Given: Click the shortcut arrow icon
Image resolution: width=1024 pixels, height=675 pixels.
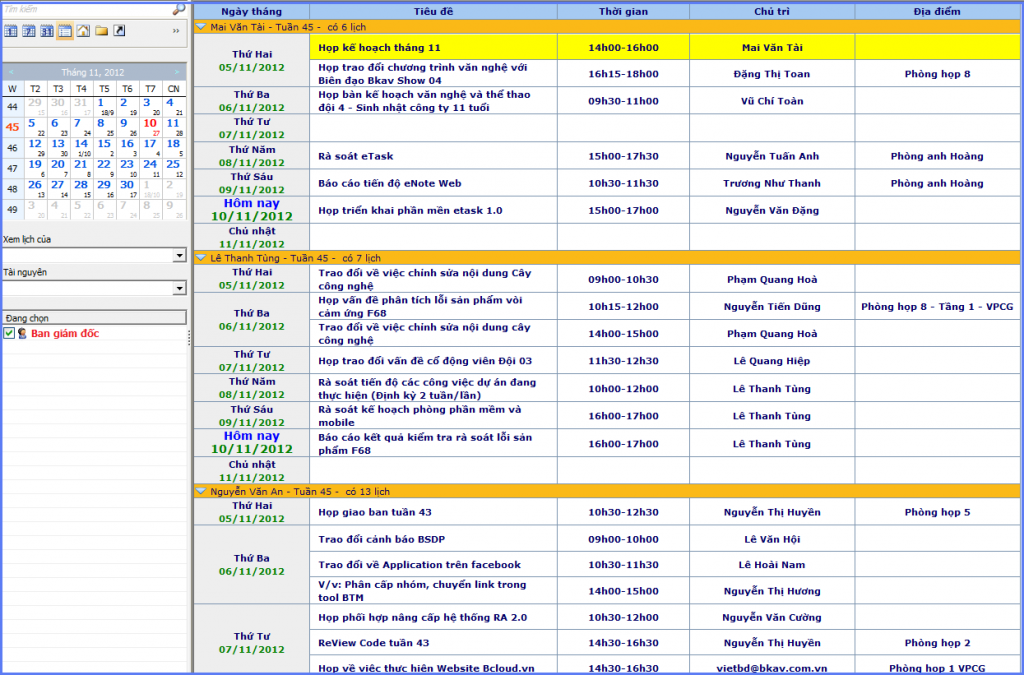Looking at the screenshot, I should (119, 31).
